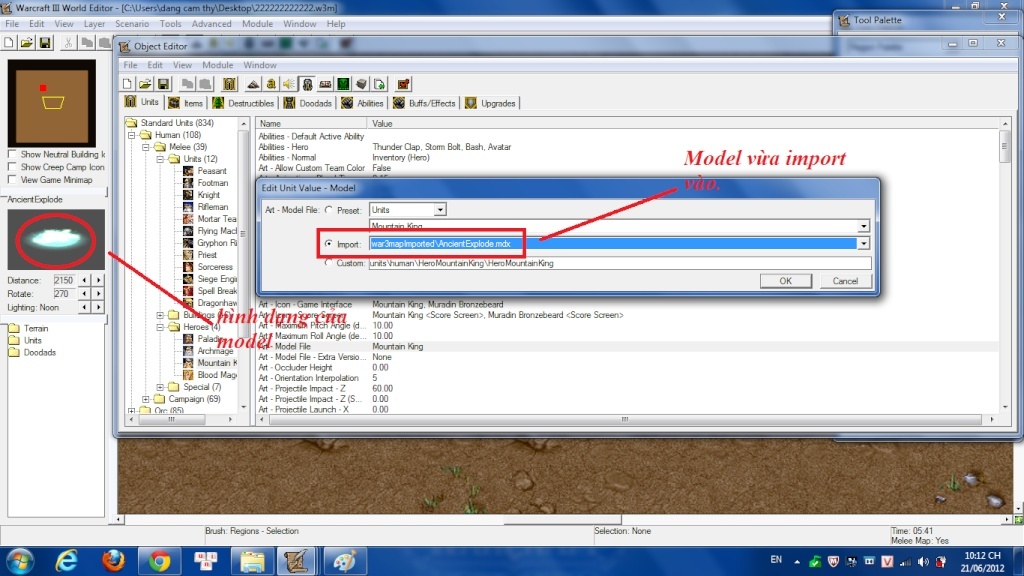Switch to the Abilities tab

coord(362,103)
